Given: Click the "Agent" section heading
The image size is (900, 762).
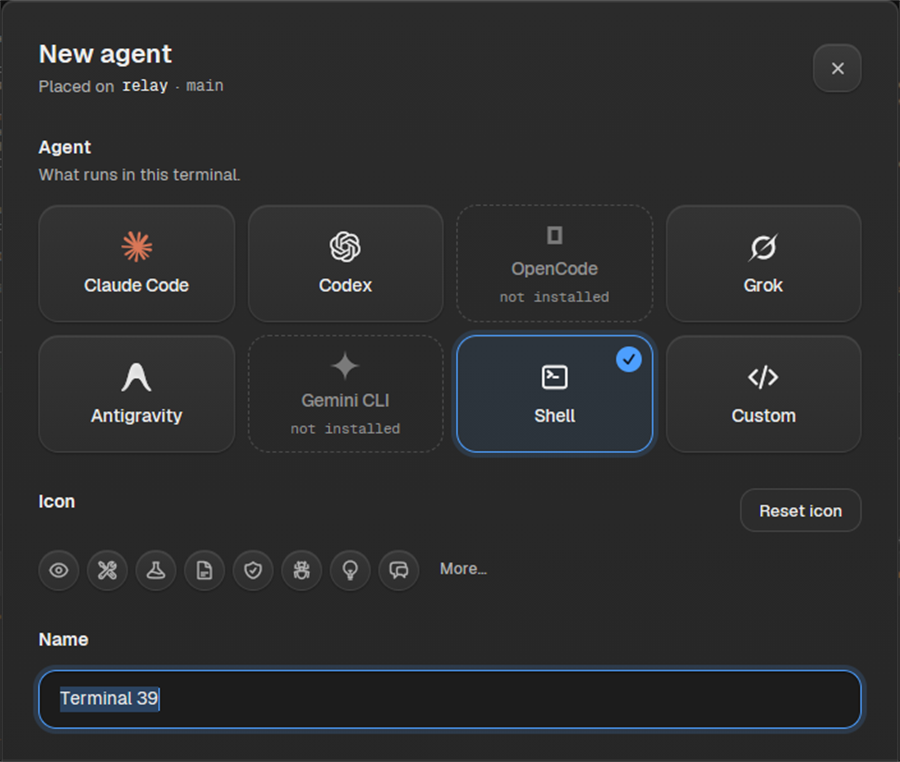Looking at the screenshot, I should click(x=65, y=147).
